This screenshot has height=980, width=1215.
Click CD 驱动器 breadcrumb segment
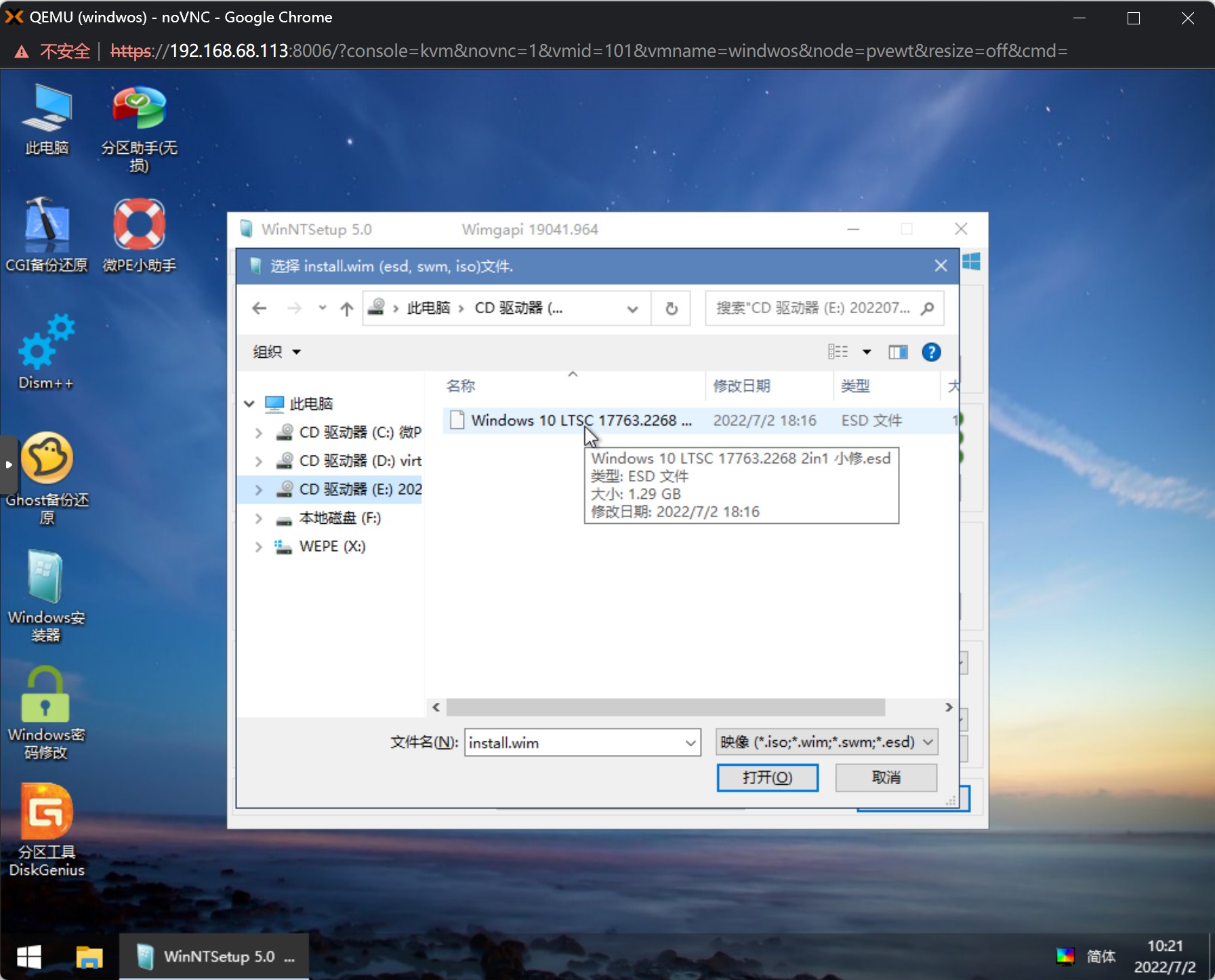(518, 308)
